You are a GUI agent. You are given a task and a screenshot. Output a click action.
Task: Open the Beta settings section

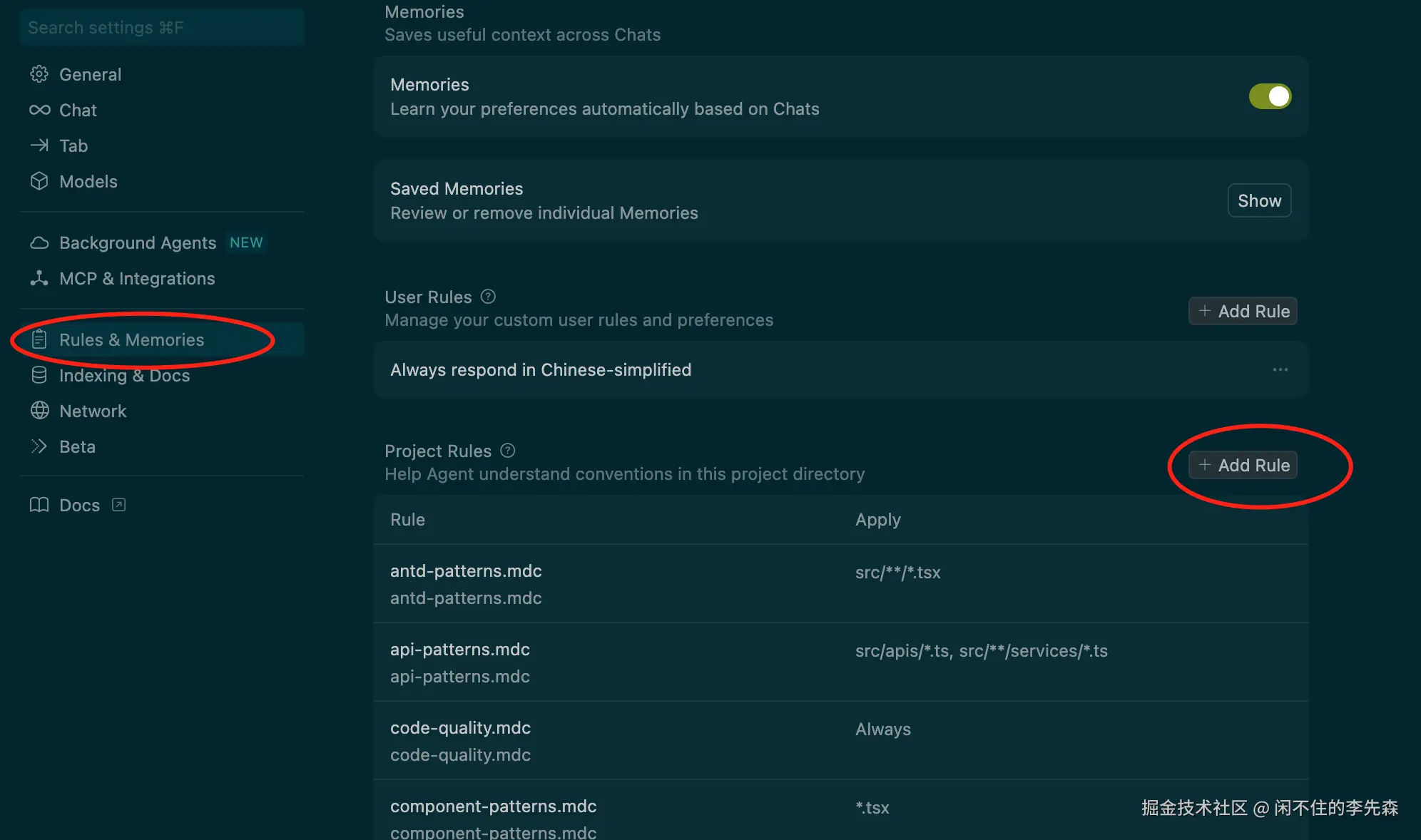[x=77, y=447]
